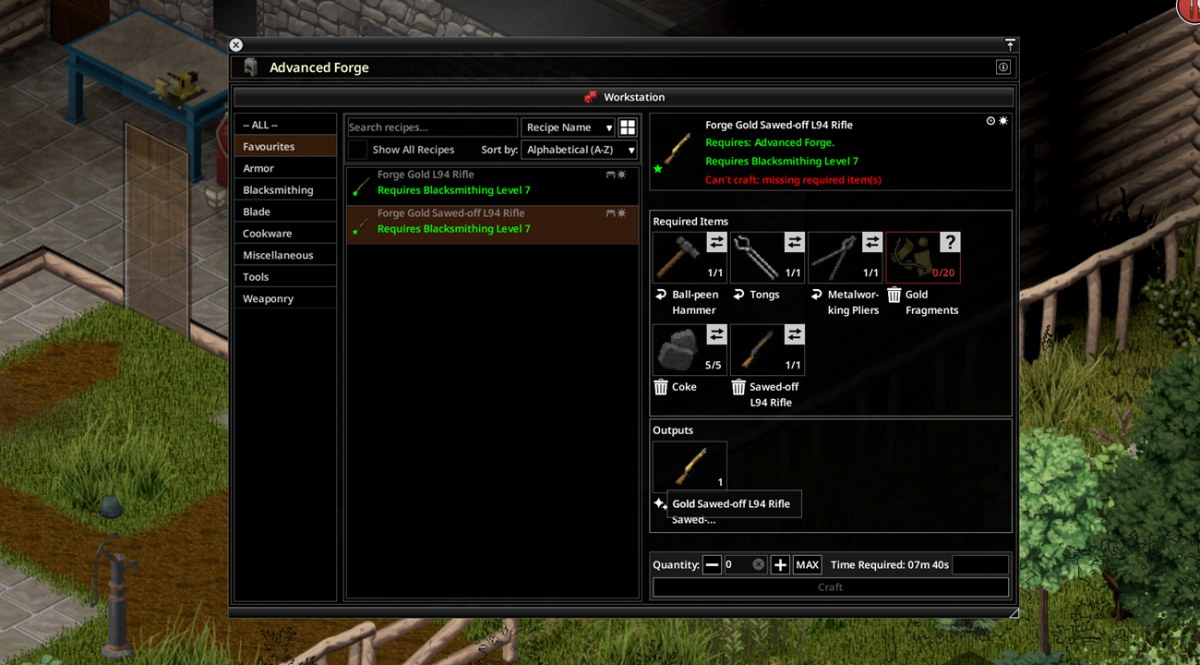Viewport: 1200px width, 665px height.
Task: Switch to grid view icon
Action: 628,127
